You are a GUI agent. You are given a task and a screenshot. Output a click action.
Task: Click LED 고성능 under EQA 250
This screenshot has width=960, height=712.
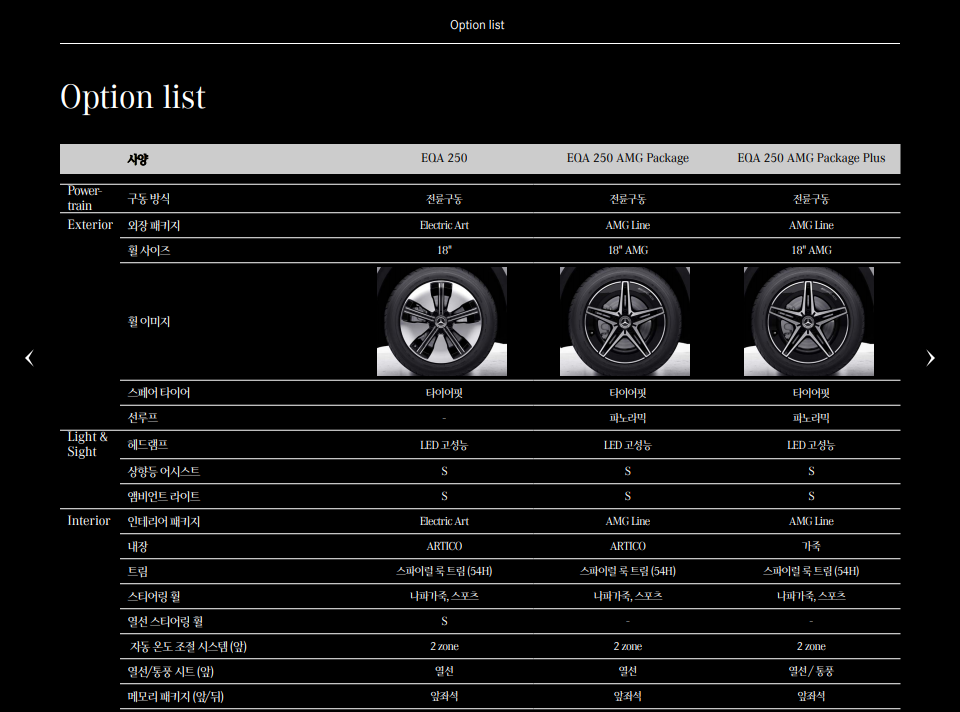click(444, 445)
